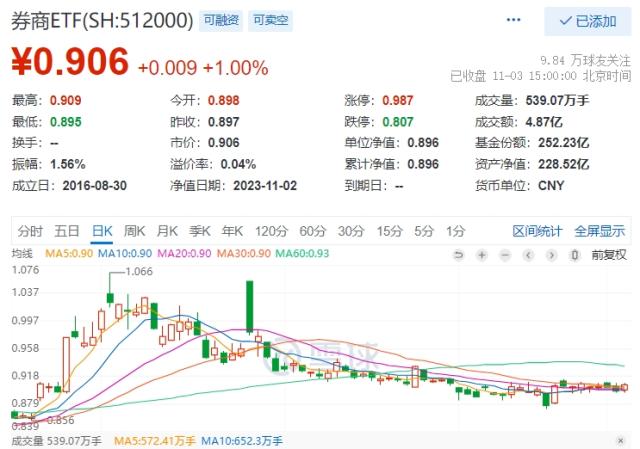Click the chart reset (undo) icon
Viewport: 640px width, 449px height.
click(459, 256)
